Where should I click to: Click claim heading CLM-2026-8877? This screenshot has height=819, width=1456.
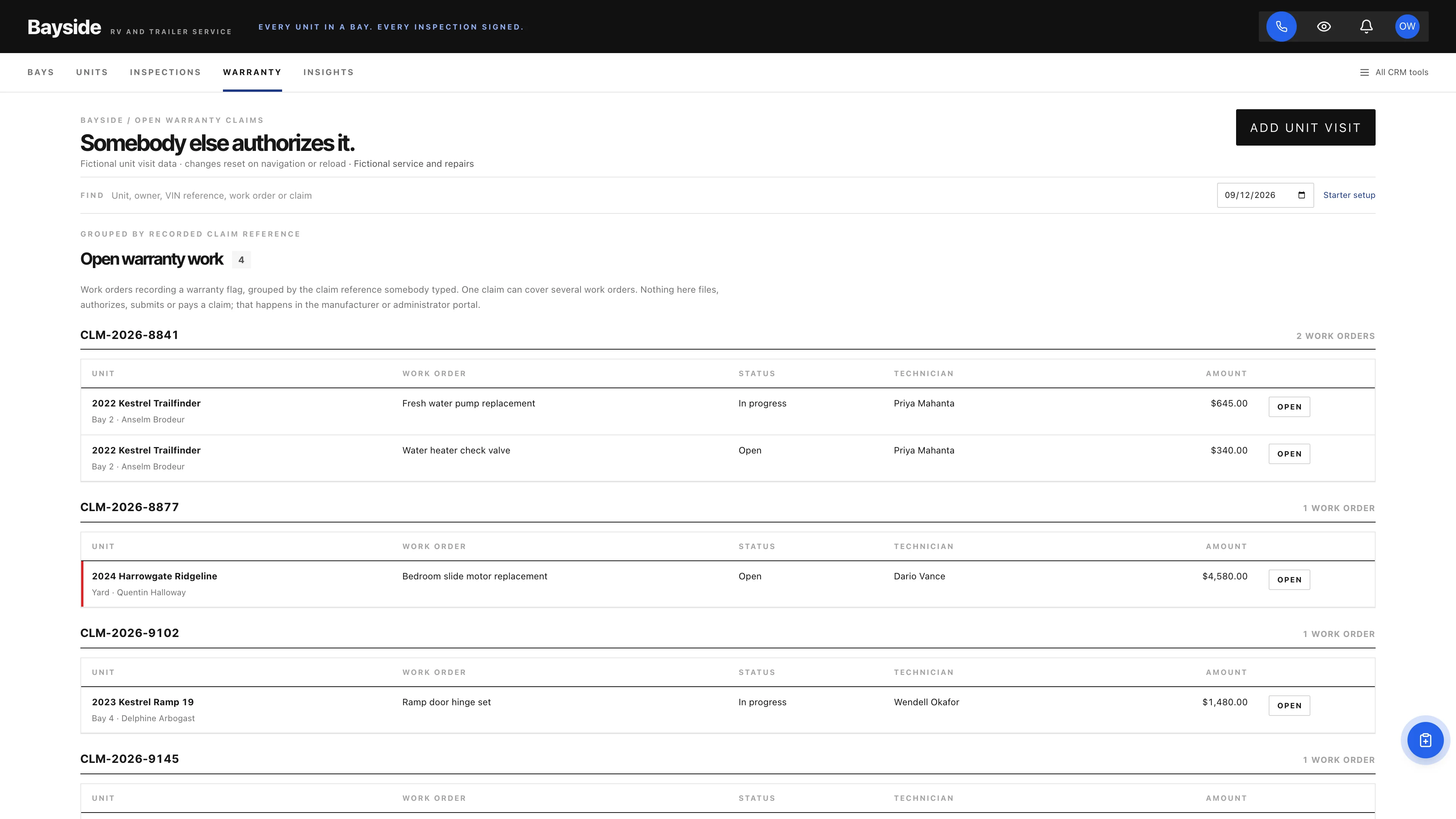click(129, 507)
